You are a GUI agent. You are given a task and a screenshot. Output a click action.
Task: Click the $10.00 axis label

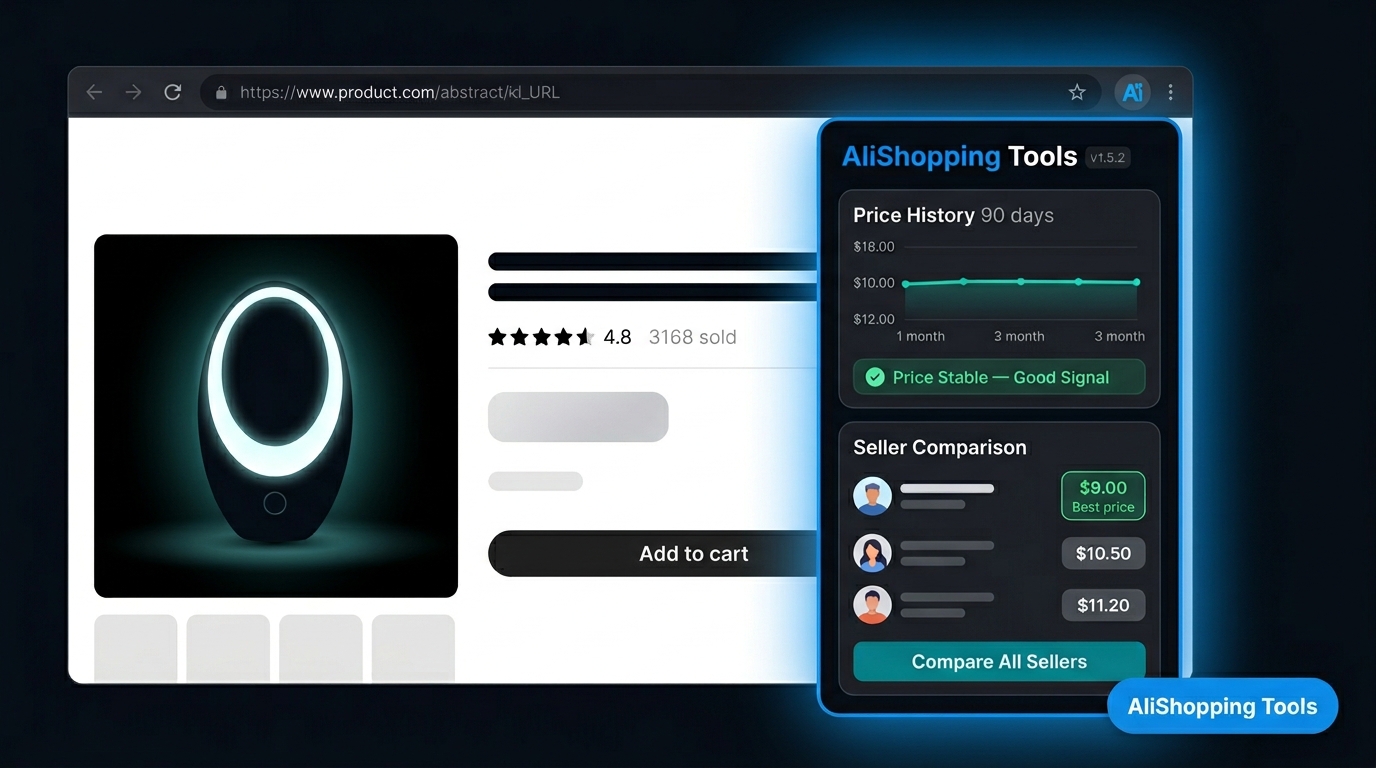click(874, 283)
